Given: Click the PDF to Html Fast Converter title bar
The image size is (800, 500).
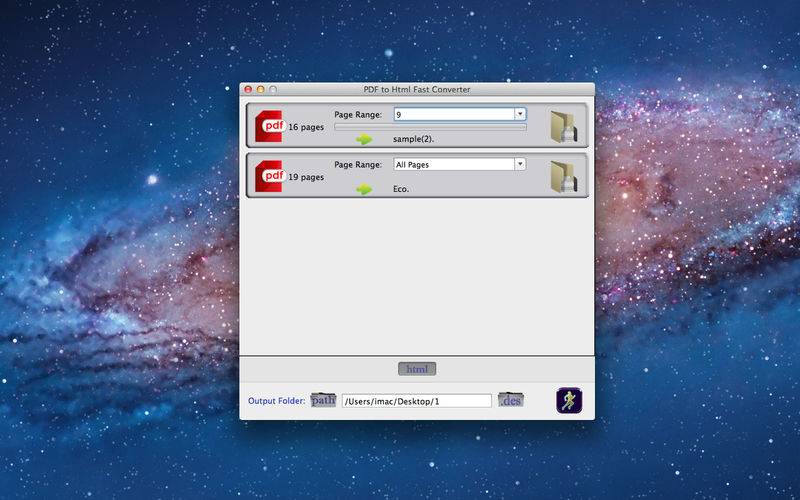Looking at the screenshot, I should [417, 90].
